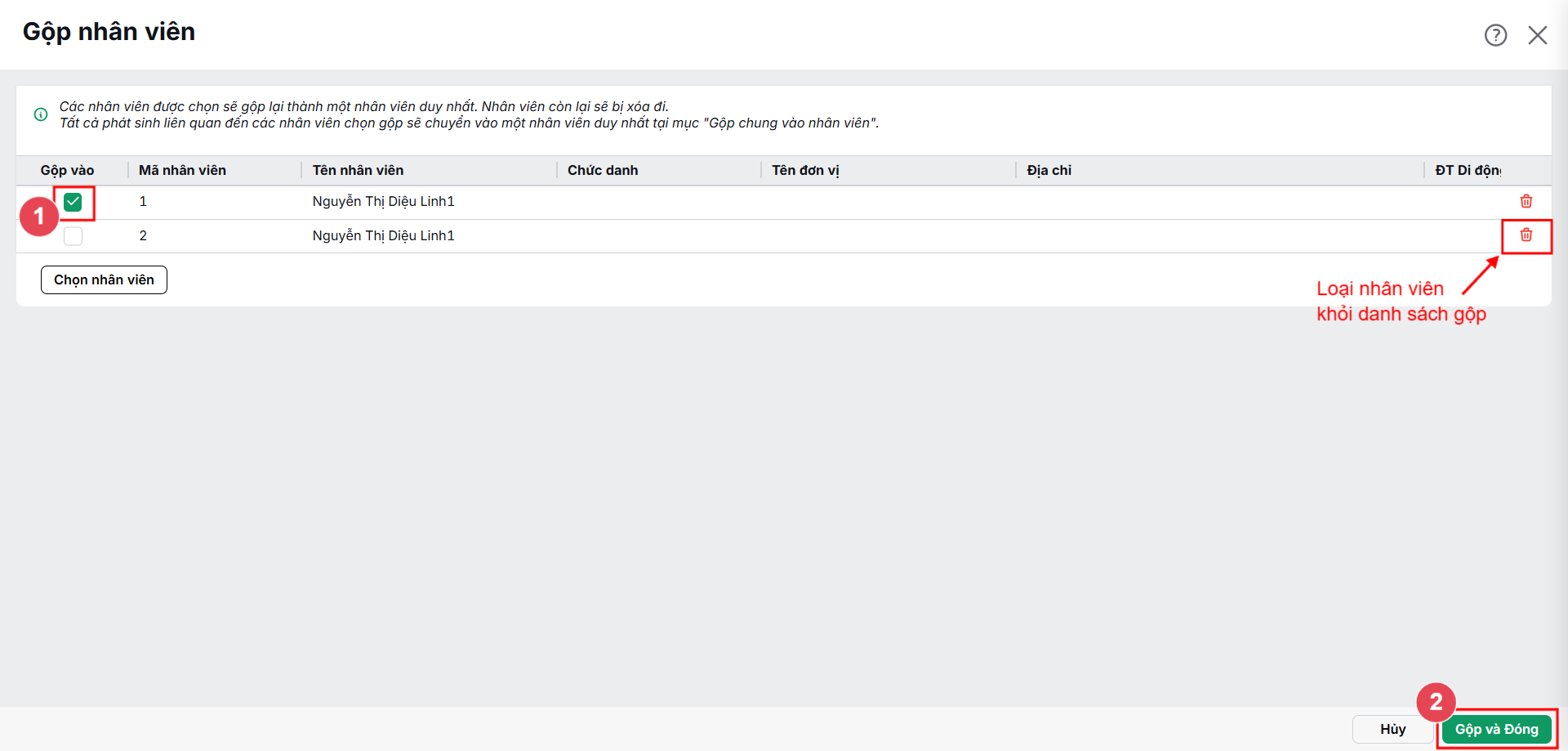This screenshot has height=751, width=1568.
Task: Sort by Mã nhân viên column header
Action: click(x=183, y=170)
